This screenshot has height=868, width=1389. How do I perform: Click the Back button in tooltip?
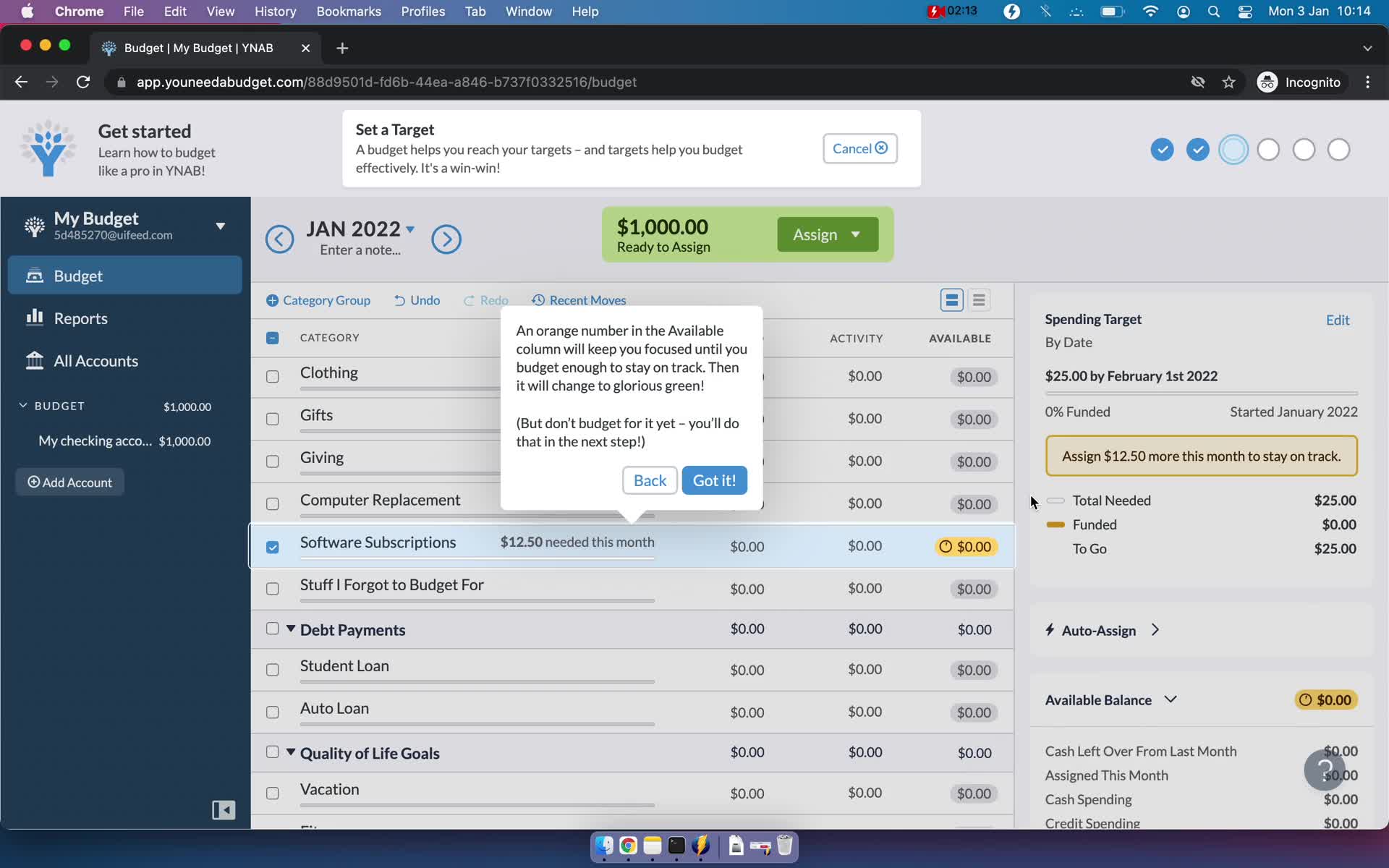[x=650, y=481]
